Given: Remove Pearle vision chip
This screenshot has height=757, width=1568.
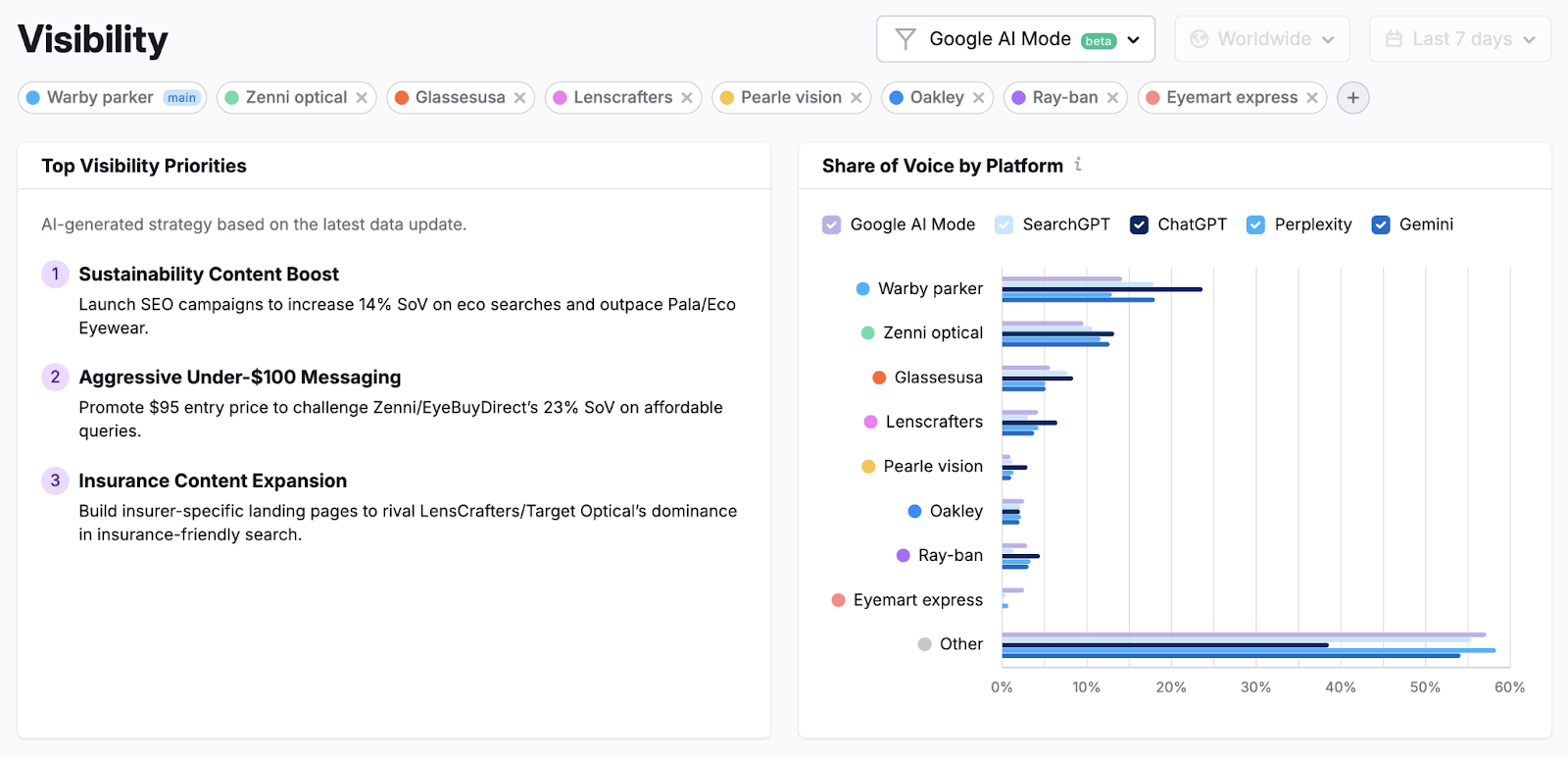Looking at the screenshot, I should (857, 98).
